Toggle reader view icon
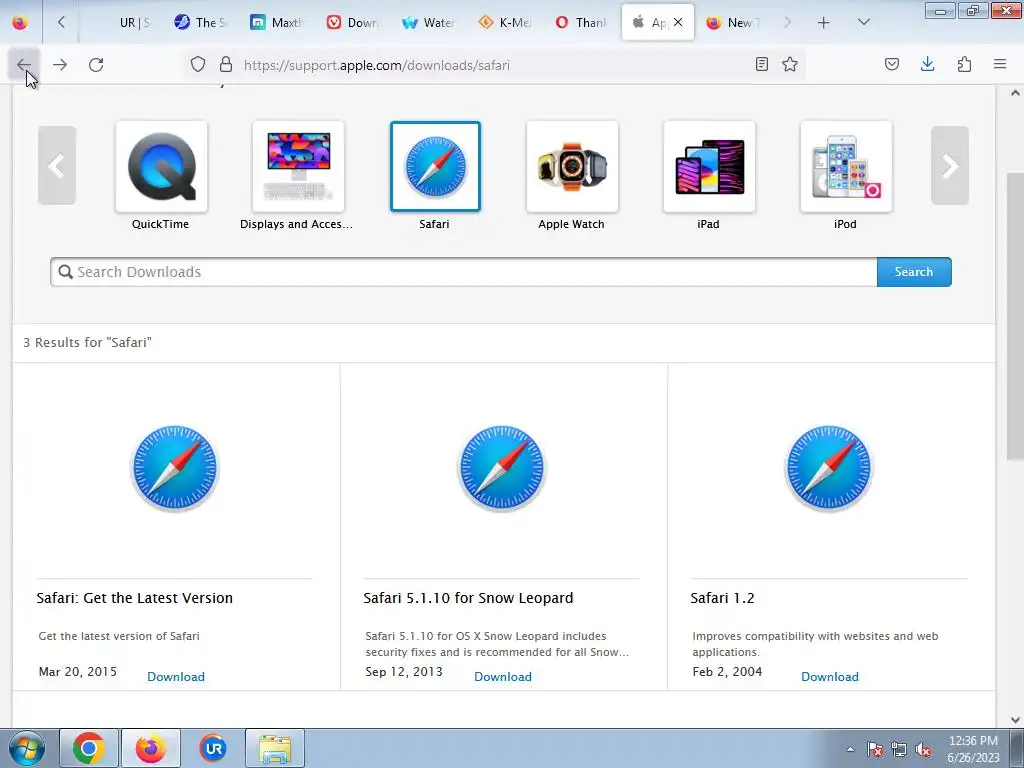Screen dimensions: 1024x768 point(761,64)
